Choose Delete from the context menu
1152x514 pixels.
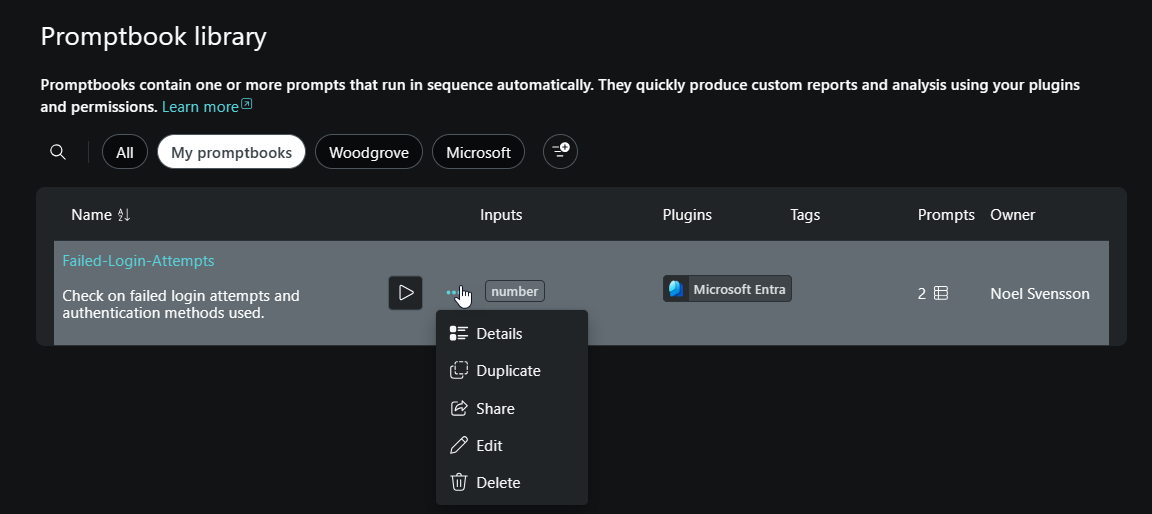click(x=498, y=482)
